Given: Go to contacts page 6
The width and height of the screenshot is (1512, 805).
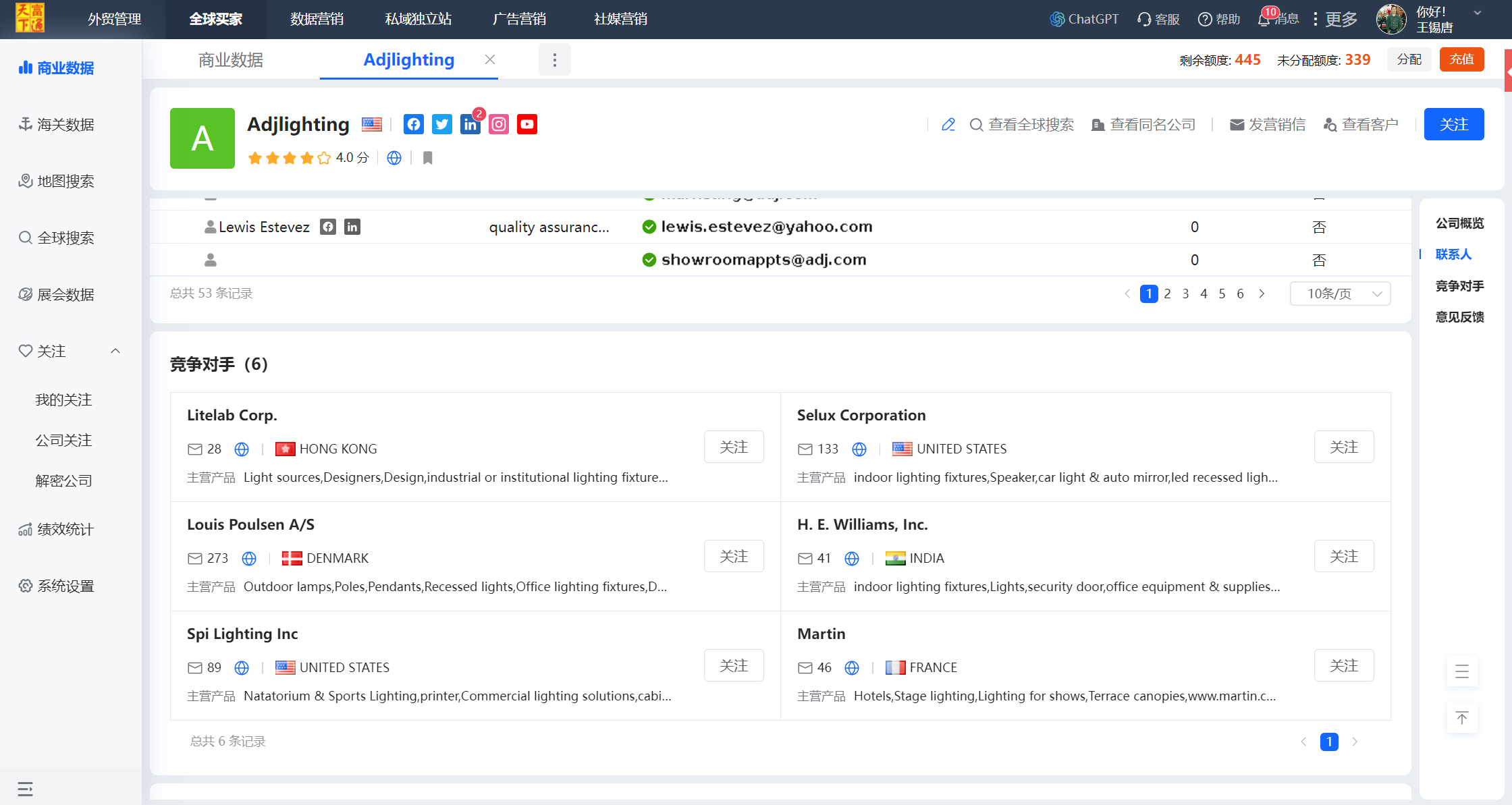Looking at the screenshot, I should pyautogui.click(x=1240, y=294).
